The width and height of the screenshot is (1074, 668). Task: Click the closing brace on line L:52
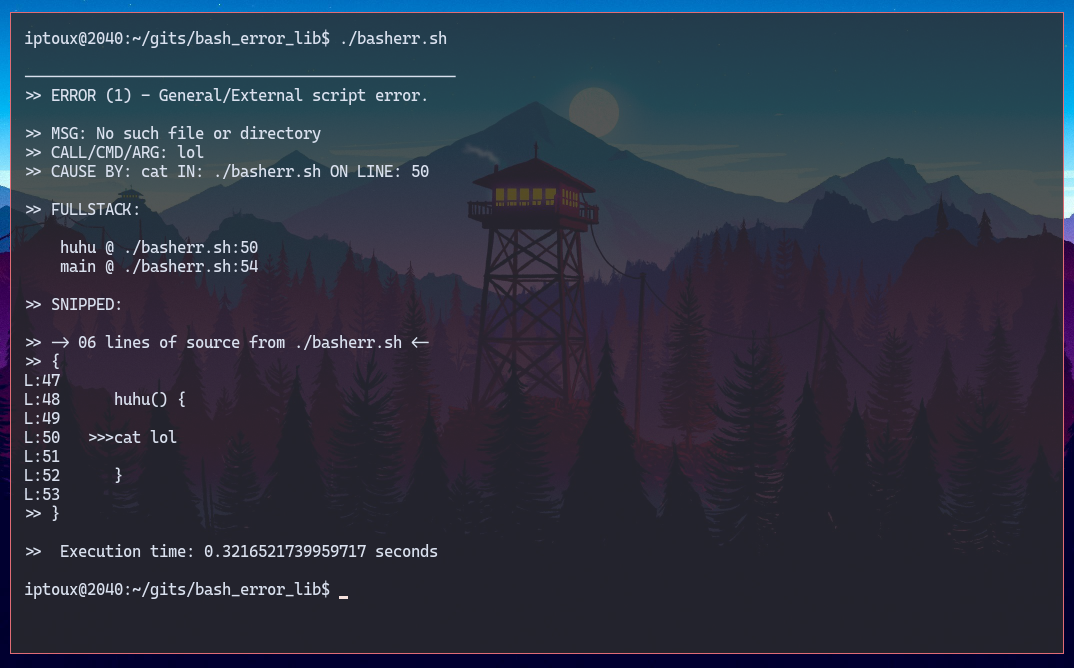[118, 475]
